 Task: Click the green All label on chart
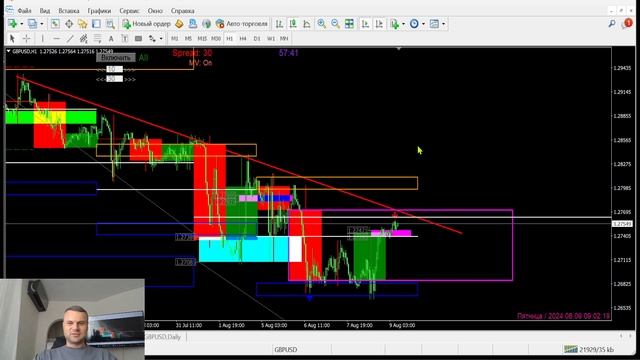(x=143, y=58)
